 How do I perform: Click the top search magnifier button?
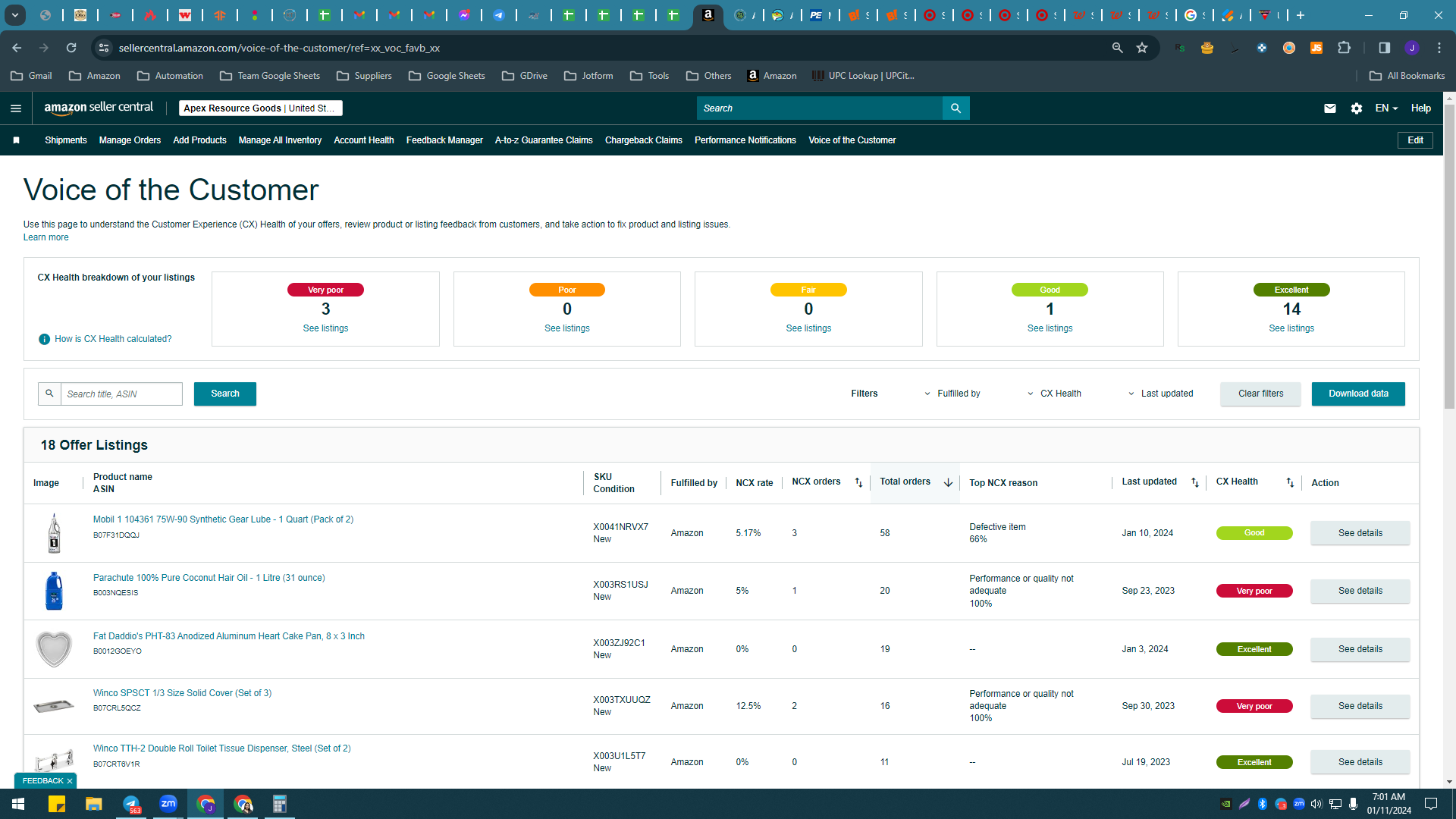pyautogui.click(x=955, y=108)
